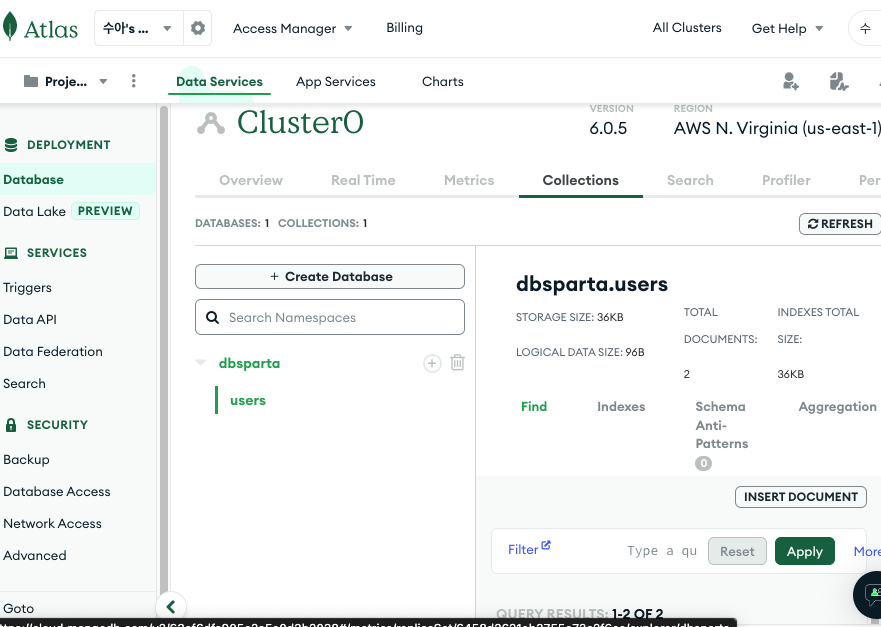Open the organization selector dropdown

click(139, 28)
